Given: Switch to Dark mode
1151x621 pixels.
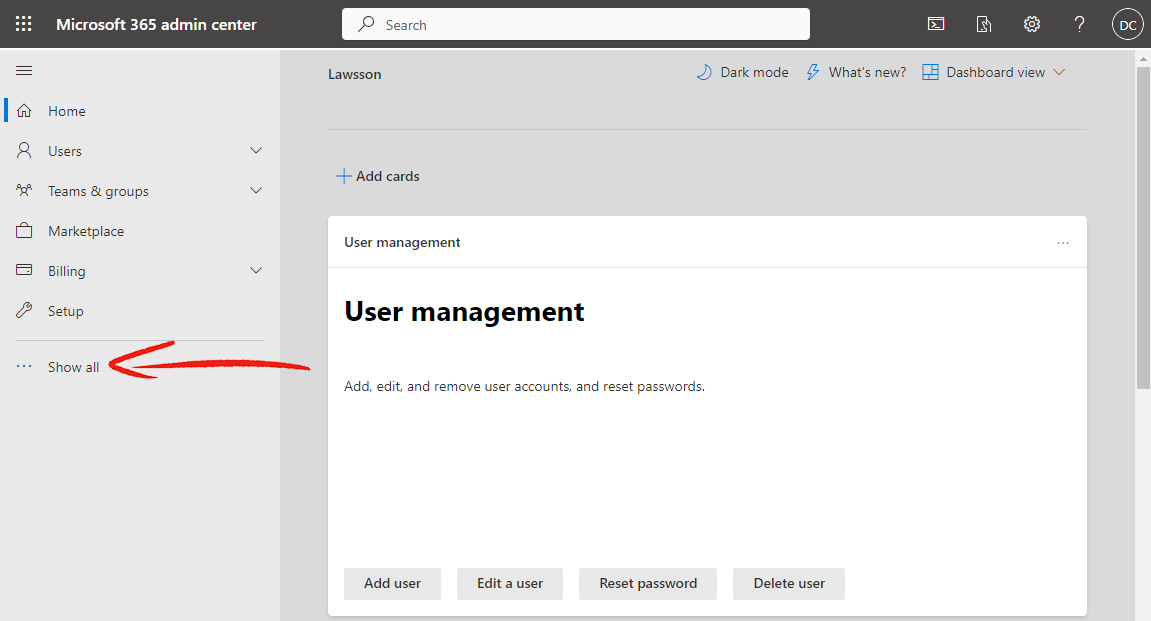Looking at the screenshot, I should [741, 72].
